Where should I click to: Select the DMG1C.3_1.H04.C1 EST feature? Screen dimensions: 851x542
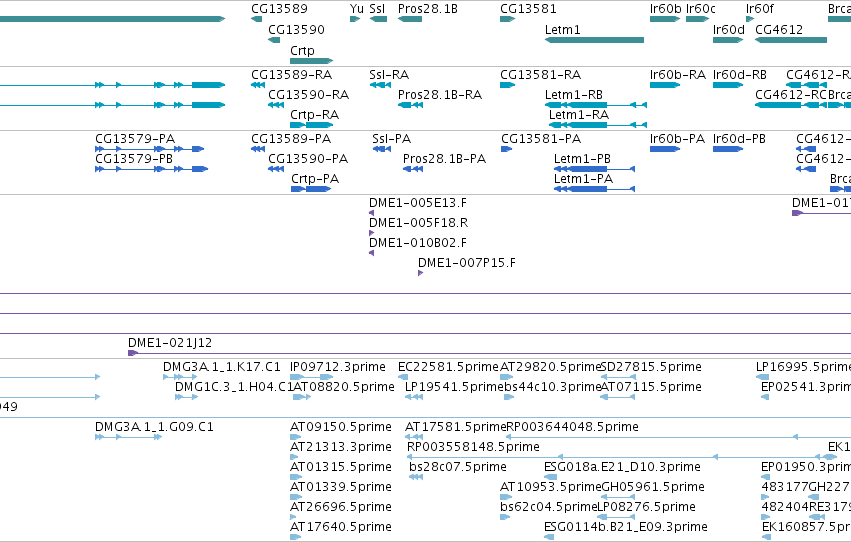(x=186, y=397)
